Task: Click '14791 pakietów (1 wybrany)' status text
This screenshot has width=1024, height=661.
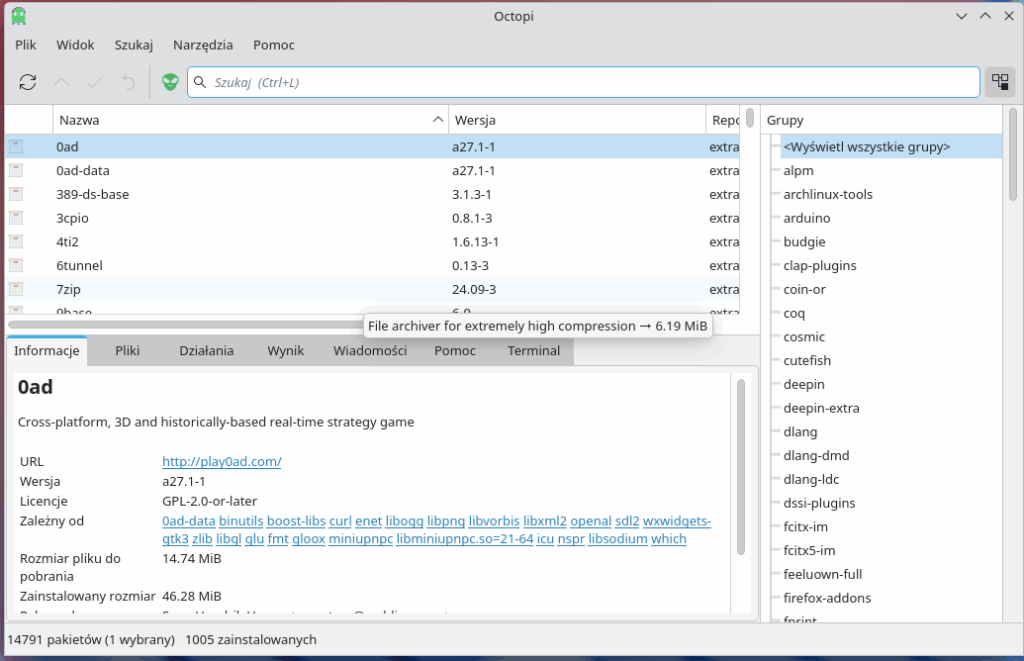Action: pos(91,639)
